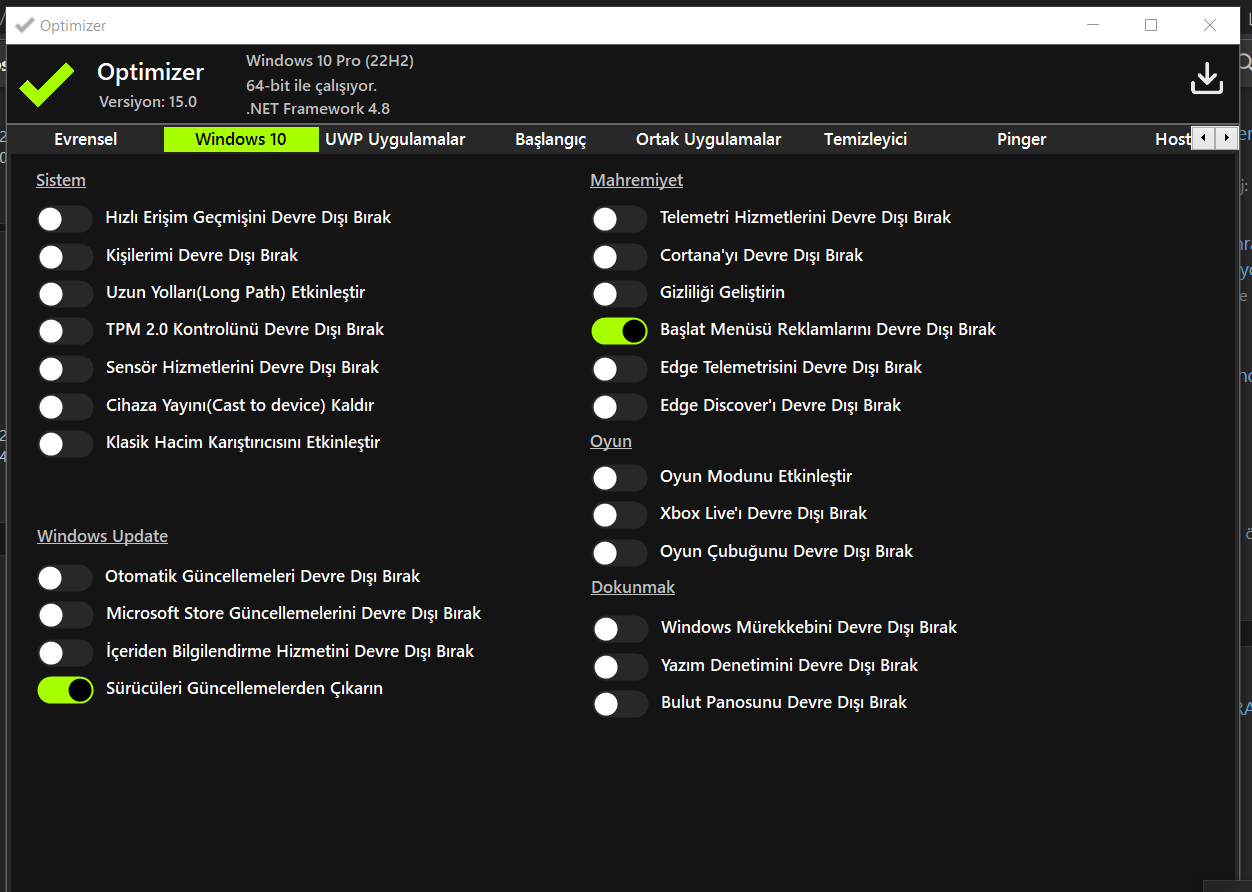
Task: Go to the Başlangıç tab
Action: tap(550, 139)
